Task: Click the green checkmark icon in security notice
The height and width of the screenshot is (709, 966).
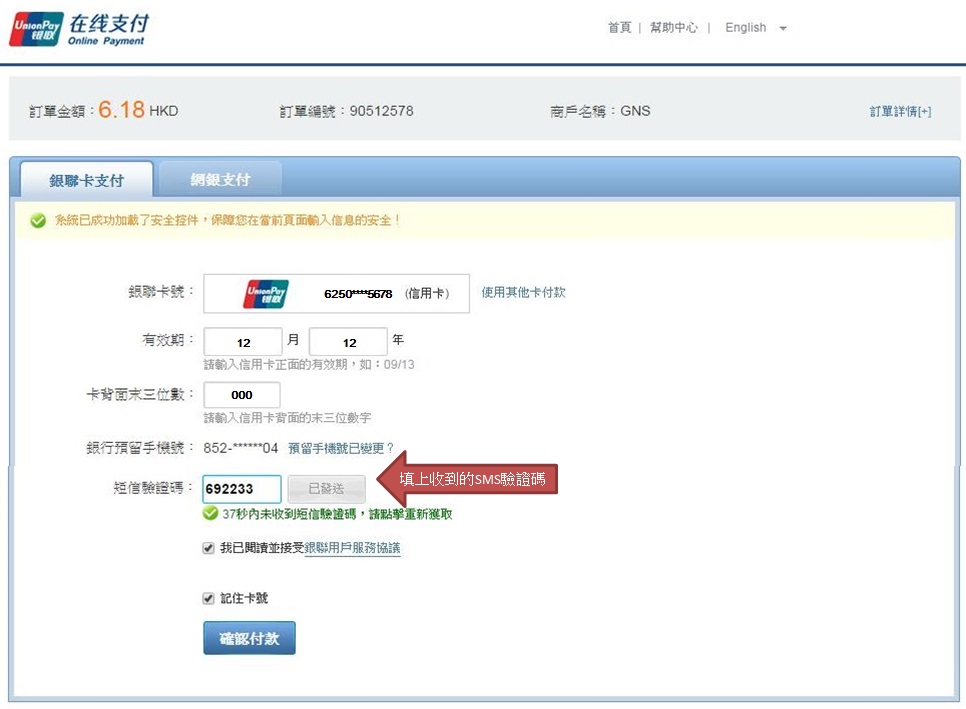Action: click(x=38, y=221)
